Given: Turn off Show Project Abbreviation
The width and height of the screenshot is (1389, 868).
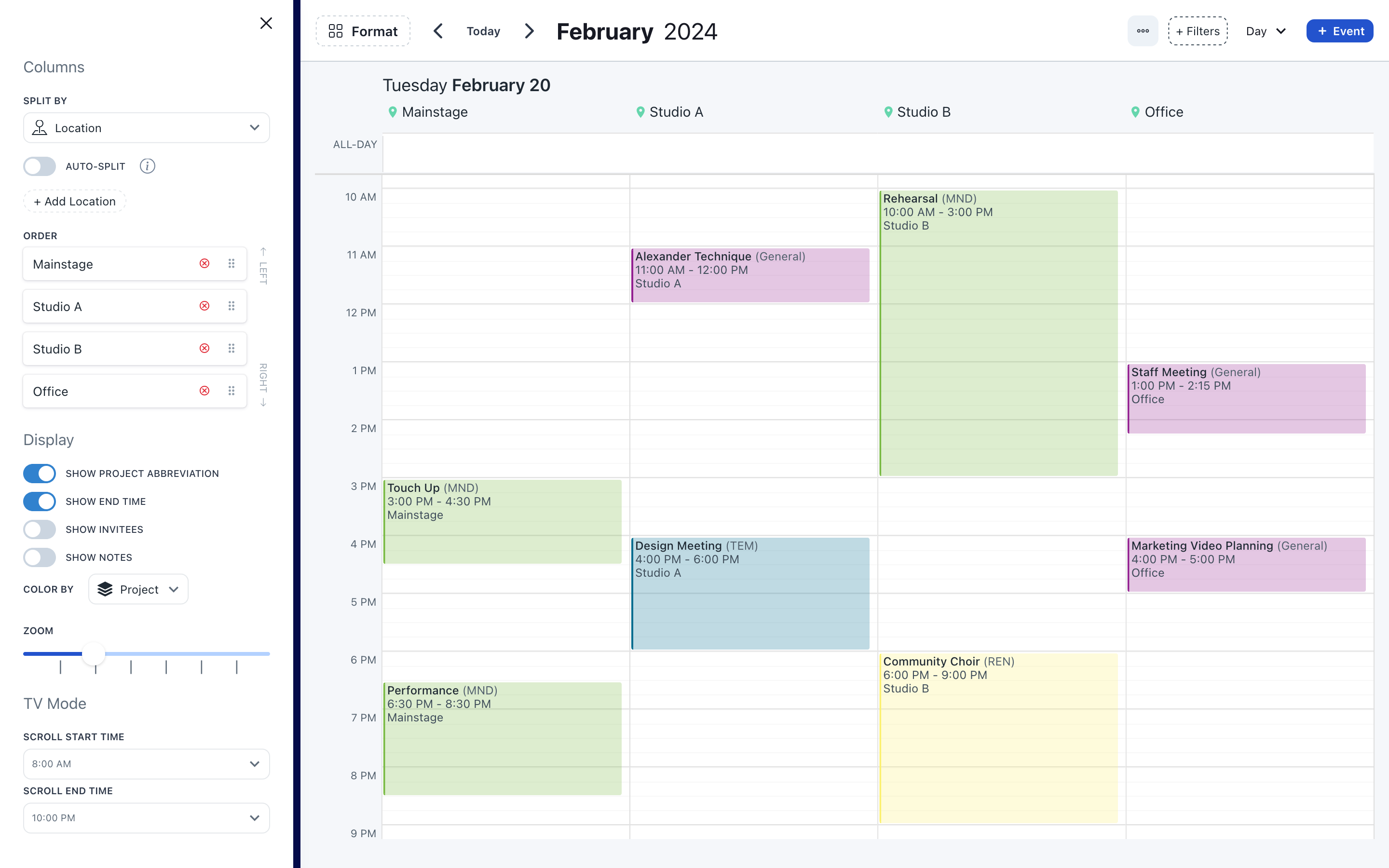Looking at the screenshot, I should click(40, 474).
